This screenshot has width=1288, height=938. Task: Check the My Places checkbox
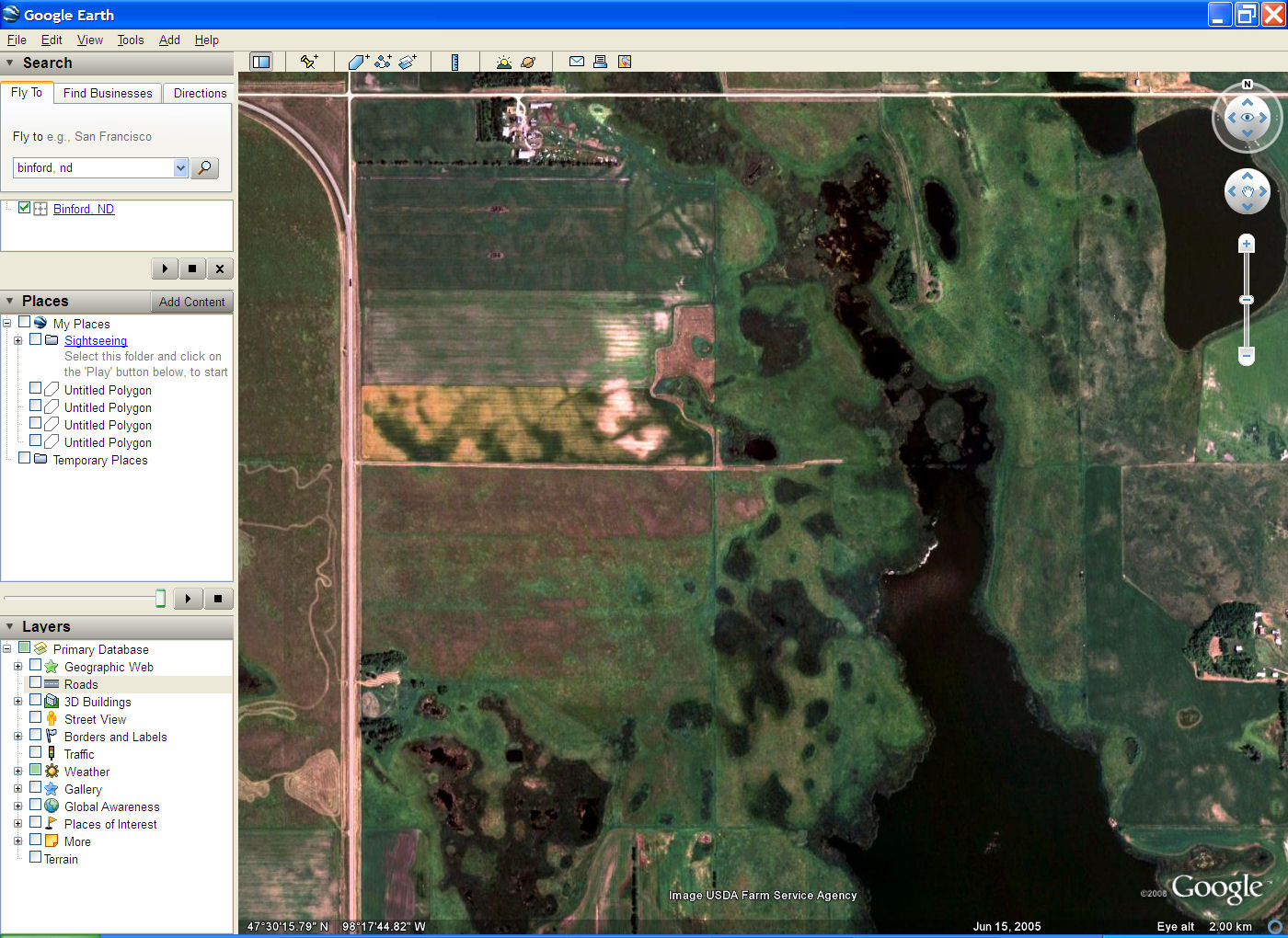coord(25,322)
